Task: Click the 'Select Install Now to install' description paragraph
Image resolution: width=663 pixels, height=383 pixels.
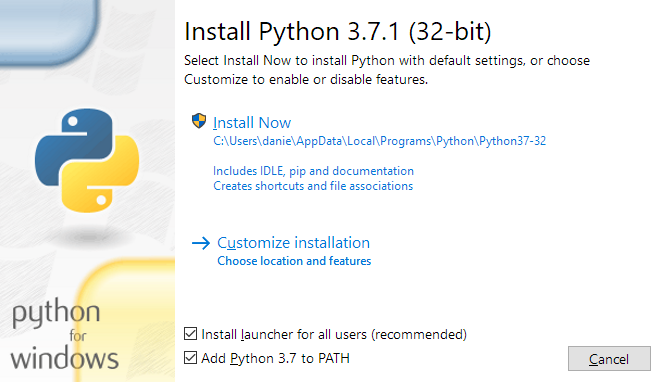Action: [387, 70]
